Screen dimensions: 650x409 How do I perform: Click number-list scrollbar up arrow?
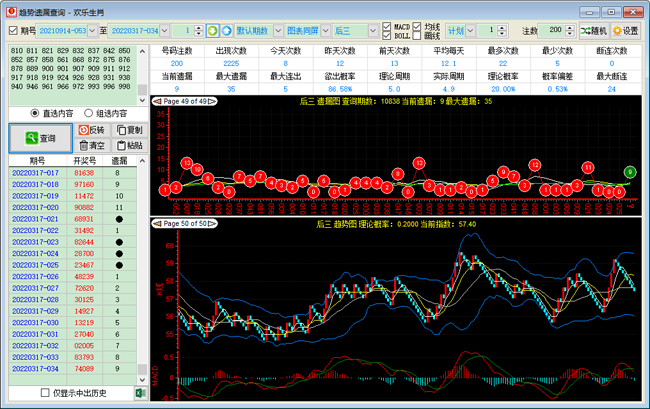pyautogui.click(x=142, y=51)
